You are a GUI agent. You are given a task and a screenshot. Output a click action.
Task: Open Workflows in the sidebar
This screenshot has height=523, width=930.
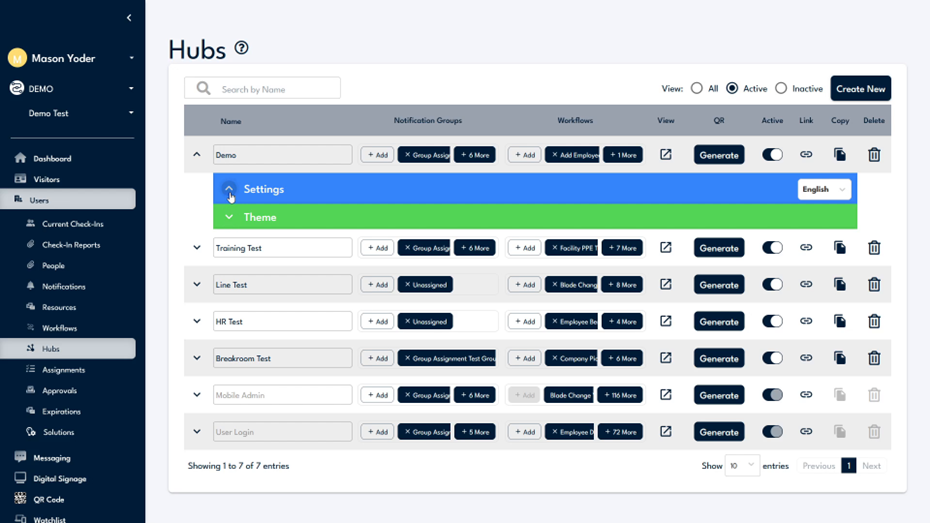pos(59,328)
